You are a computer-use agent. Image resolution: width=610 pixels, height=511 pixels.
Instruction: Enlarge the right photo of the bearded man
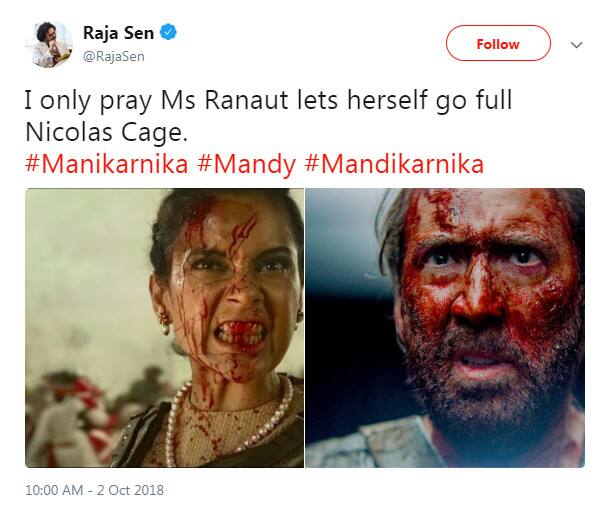(445, 328)
